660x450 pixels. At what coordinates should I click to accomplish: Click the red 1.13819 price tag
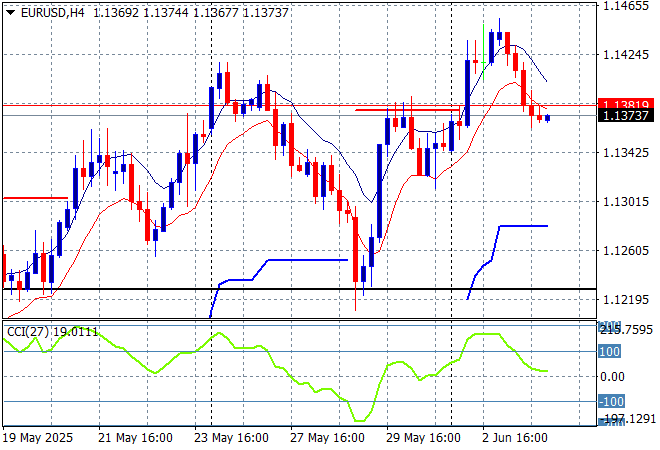pos(625,104)
